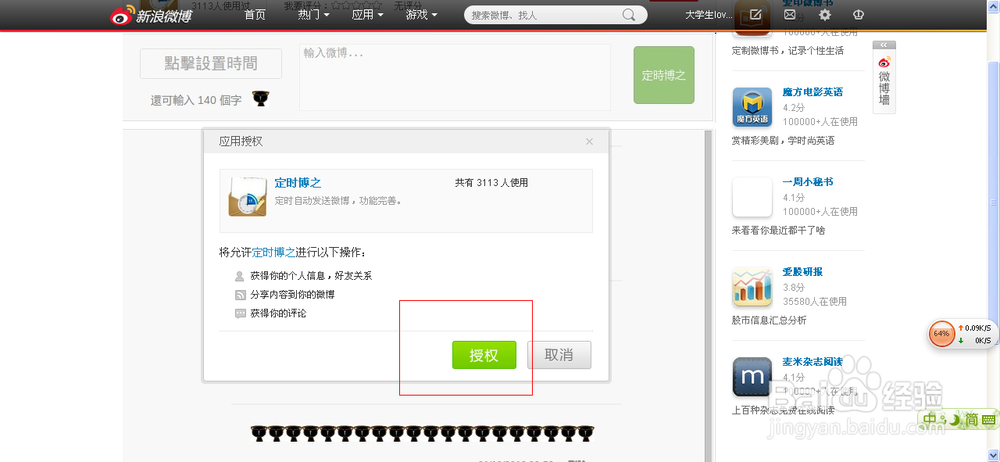Click the compose new weibo icon
This screenshot has width=1000, height=462.
click(x=756, y=15)
